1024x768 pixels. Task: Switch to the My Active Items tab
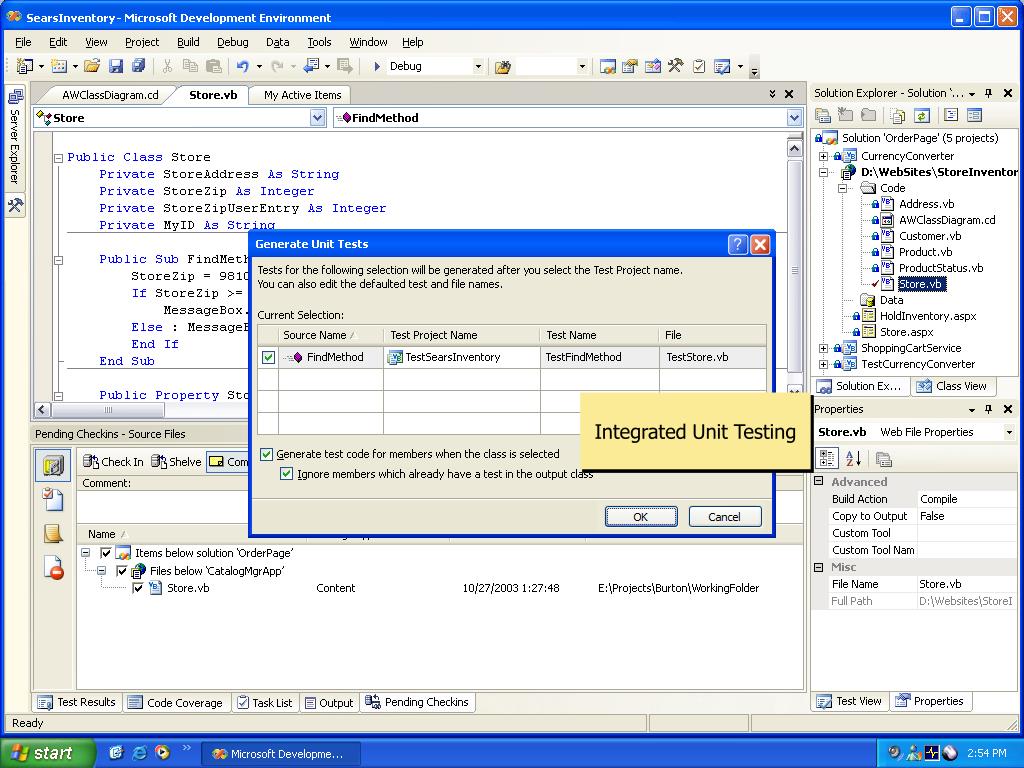point(302,95)
